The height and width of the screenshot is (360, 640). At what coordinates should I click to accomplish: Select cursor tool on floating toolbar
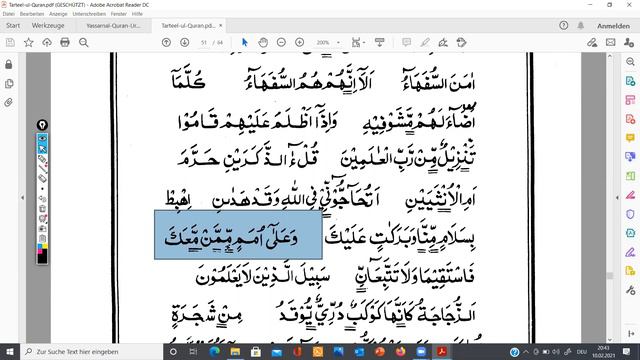point(42,149)
